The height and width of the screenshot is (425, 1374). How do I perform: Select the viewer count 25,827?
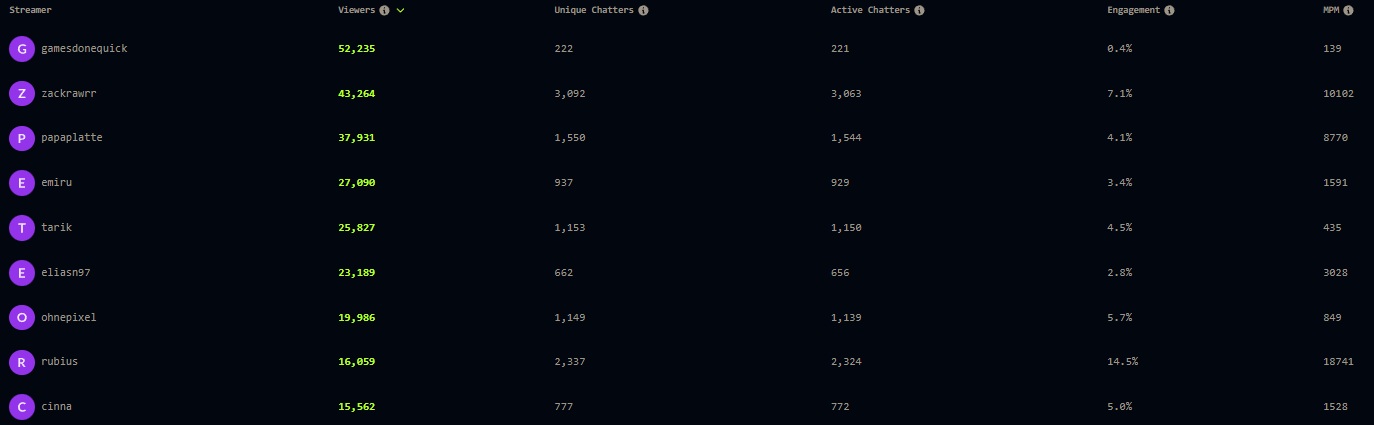tap(357, 228)
